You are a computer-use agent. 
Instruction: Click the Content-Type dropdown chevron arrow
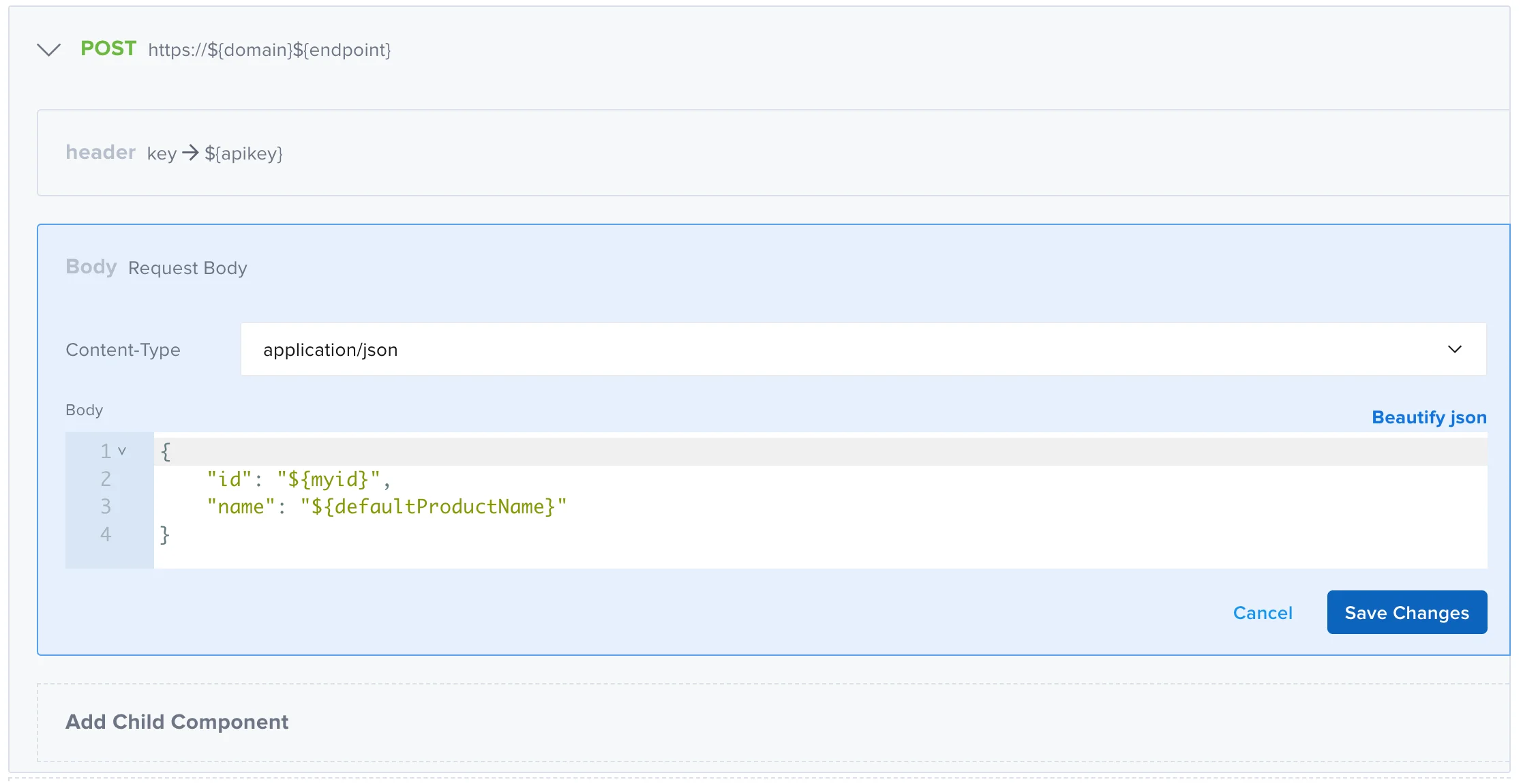click(x=1454, y=349)
